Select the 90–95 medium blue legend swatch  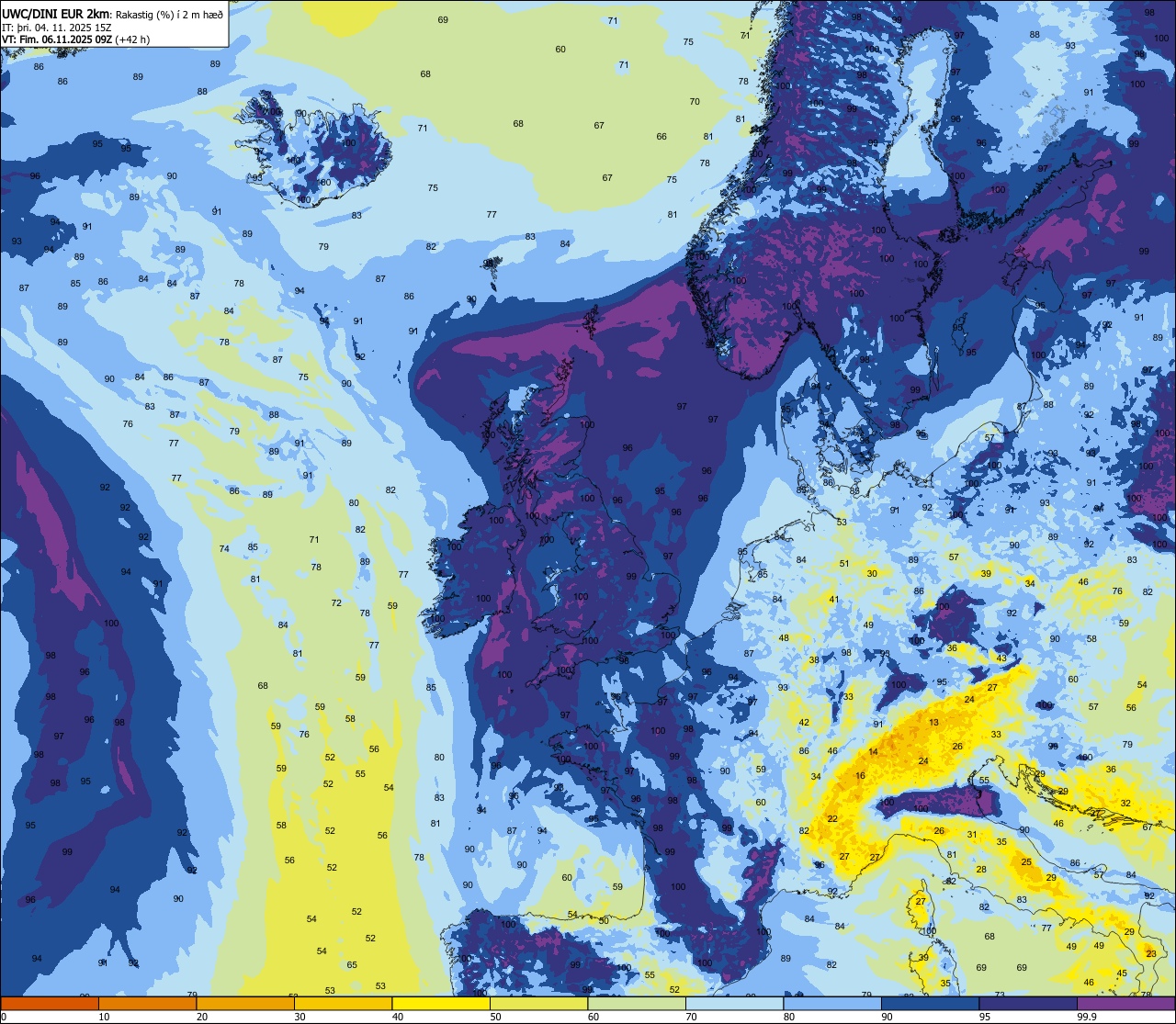point(930,1003)
